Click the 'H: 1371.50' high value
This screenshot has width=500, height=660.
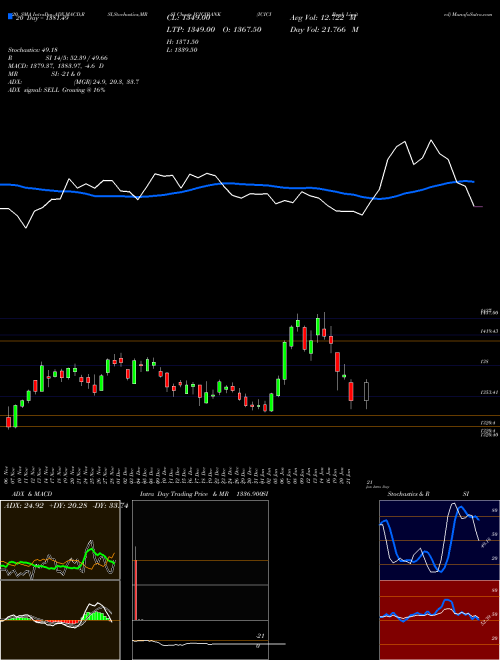(x=183, y=42)
